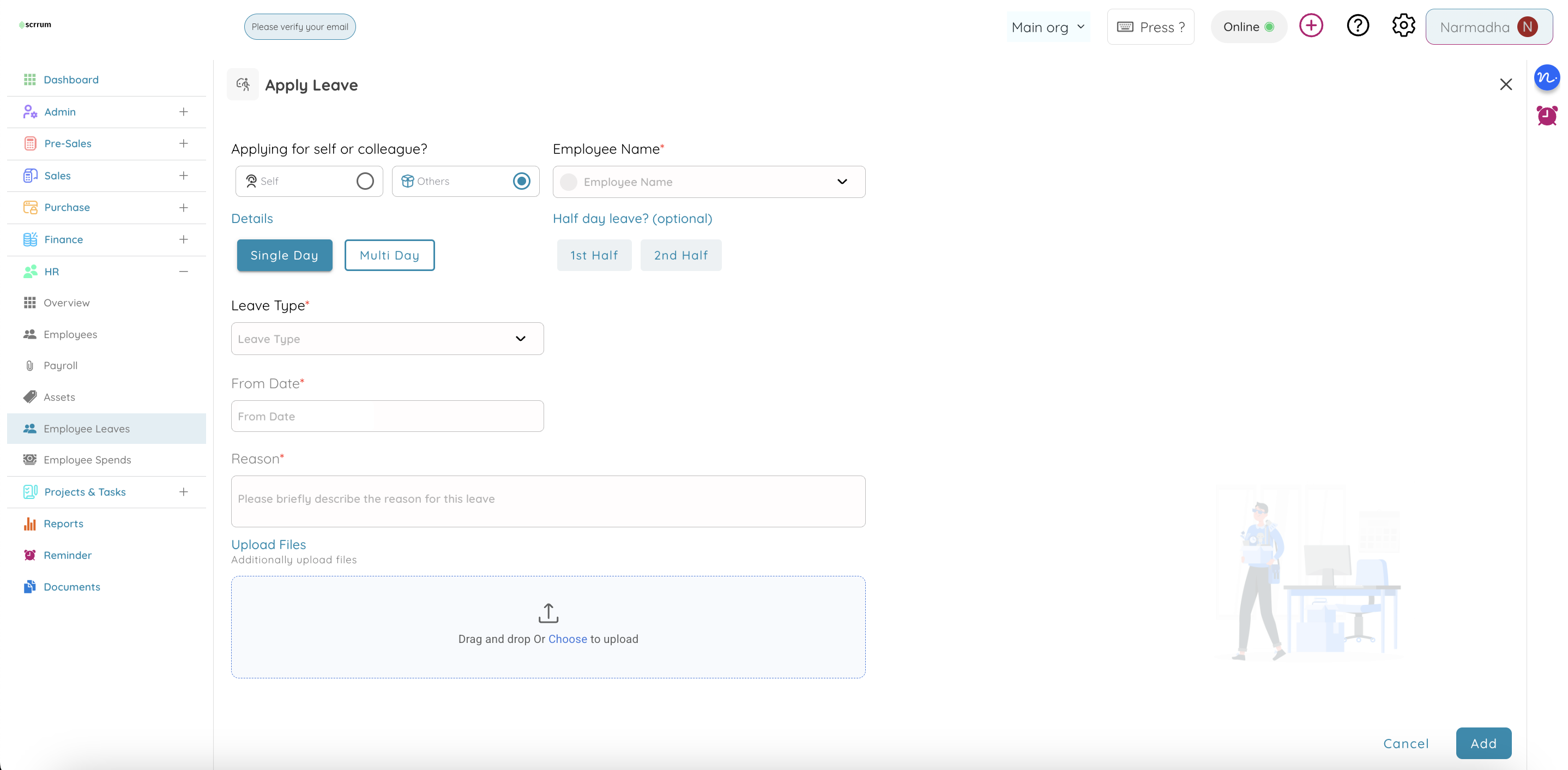This screenshot has width=1568, height=770.
Task: Collapse the HR sidebar section
Action: [183, 272]
